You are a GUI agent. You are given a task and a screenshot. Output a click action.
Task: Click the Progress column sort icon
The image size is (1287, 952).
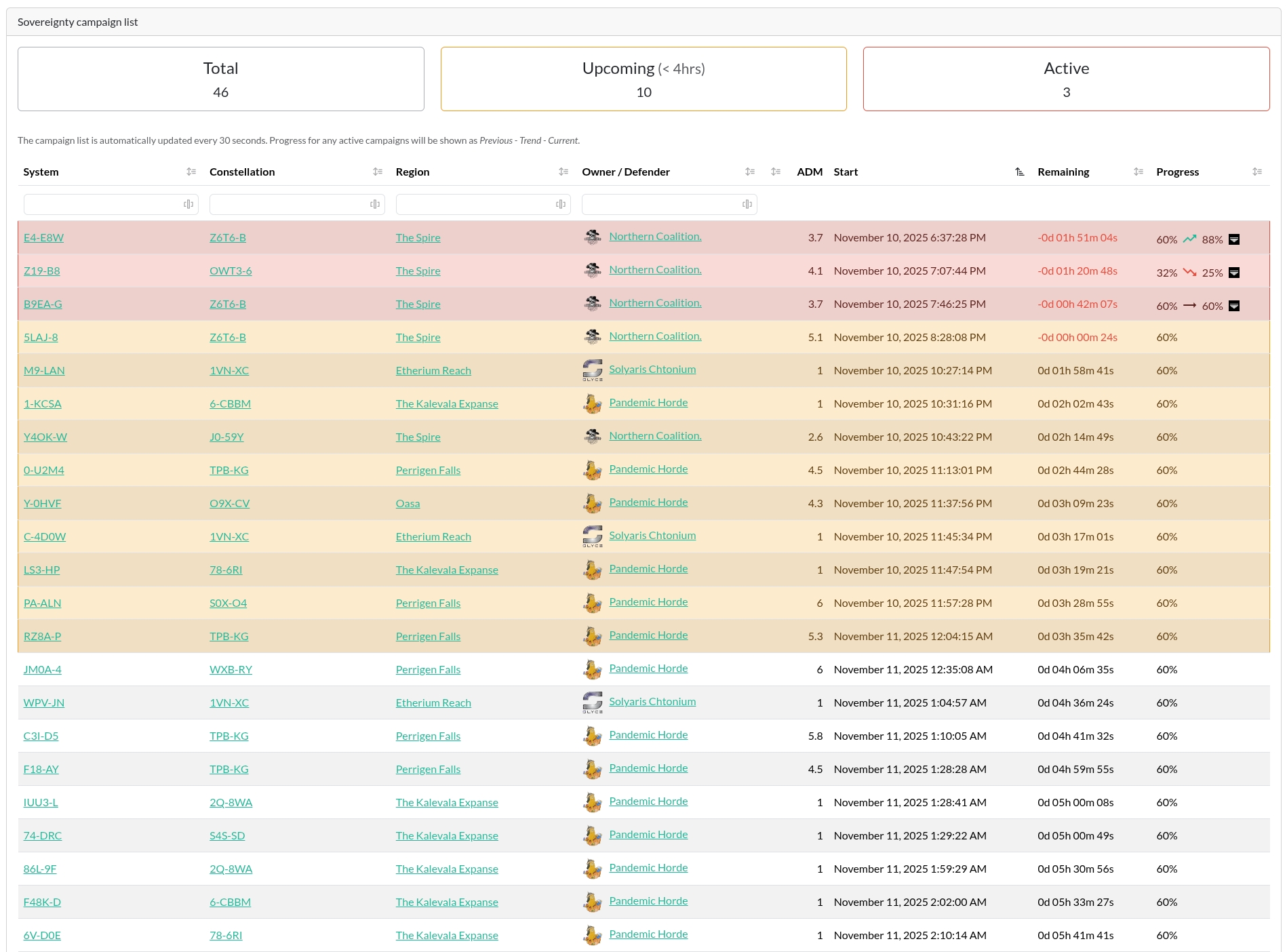pyautogui.click(x=1256, y=172)
